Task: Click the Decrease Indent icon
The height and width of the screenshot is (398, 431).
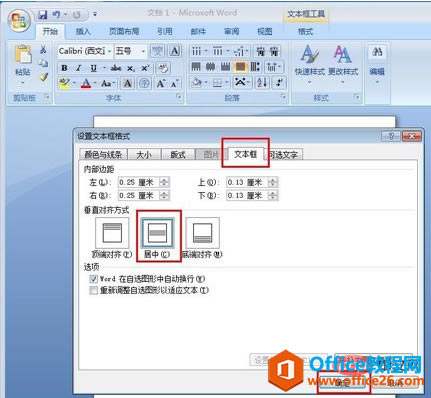Action: [x=260, y=51]
